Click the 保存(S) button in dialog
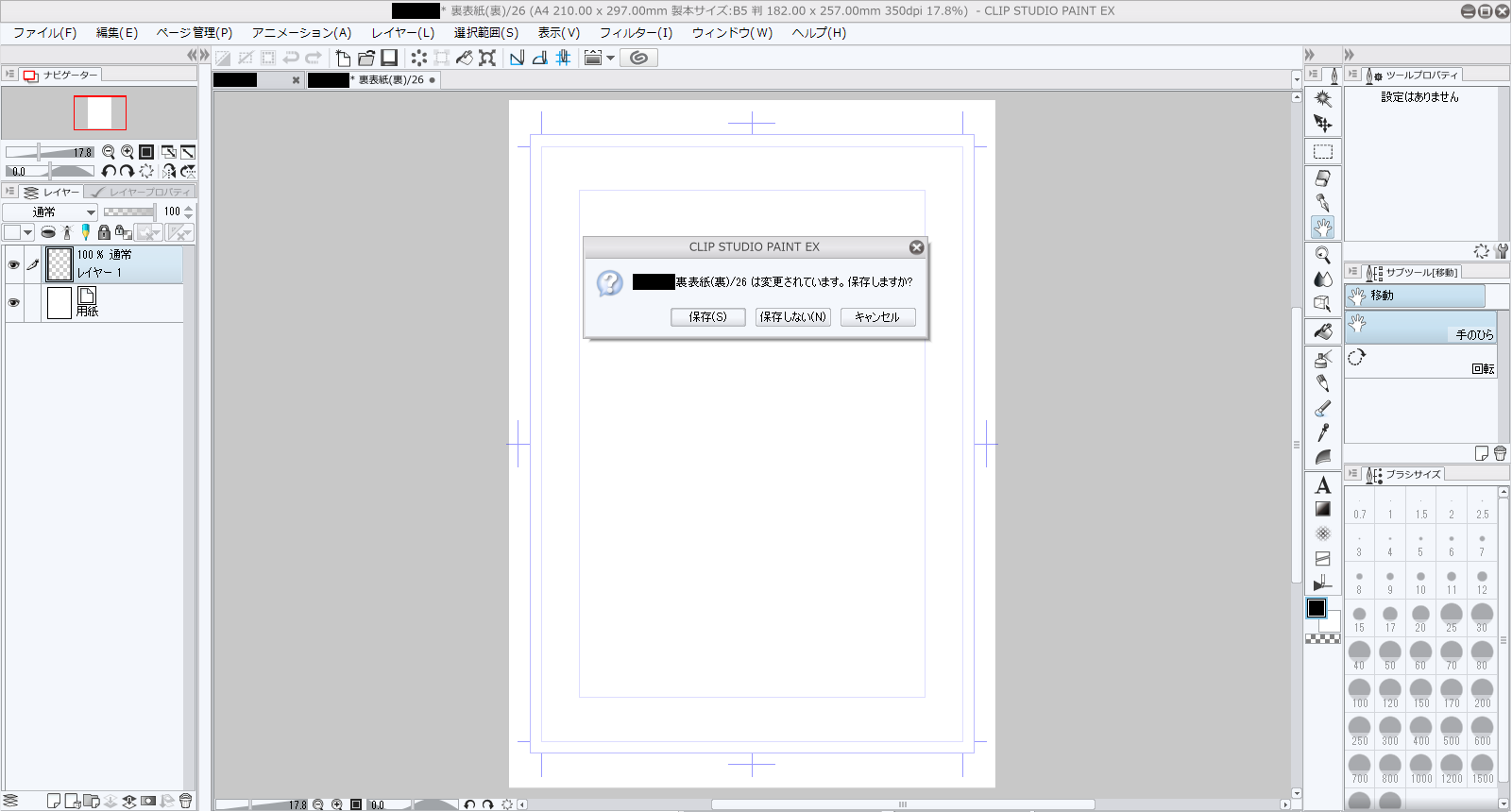Screen dimensions: 1512x812 click(x=707, y=317)
